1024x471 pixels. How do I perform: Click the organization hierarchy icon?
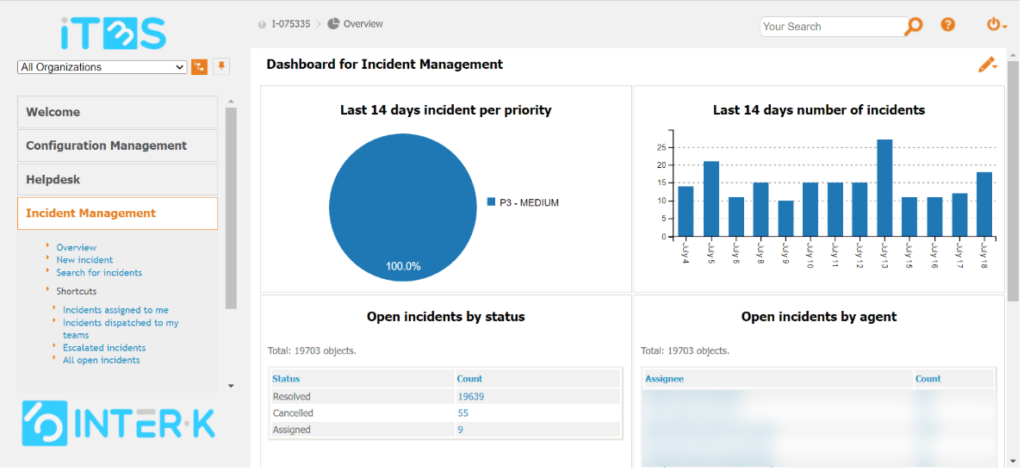[200, 67]
